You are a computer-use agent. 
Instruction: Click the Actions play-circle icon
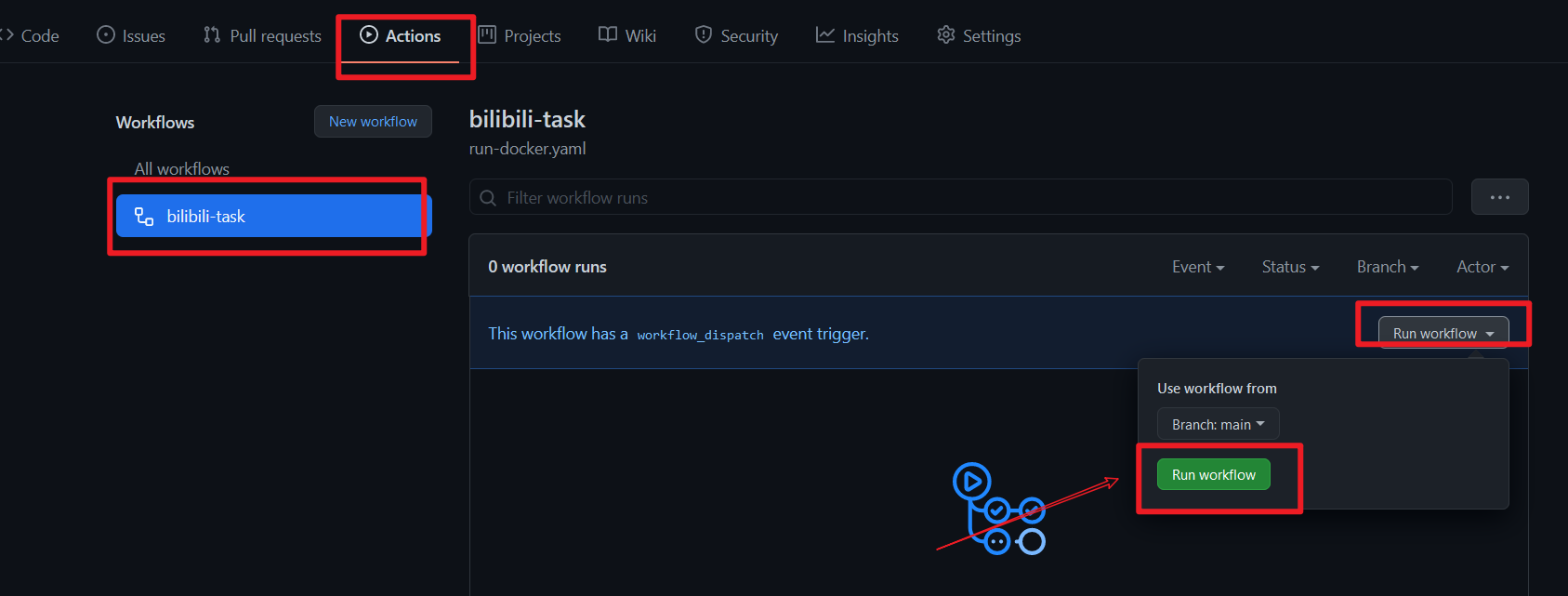point(369,35)
